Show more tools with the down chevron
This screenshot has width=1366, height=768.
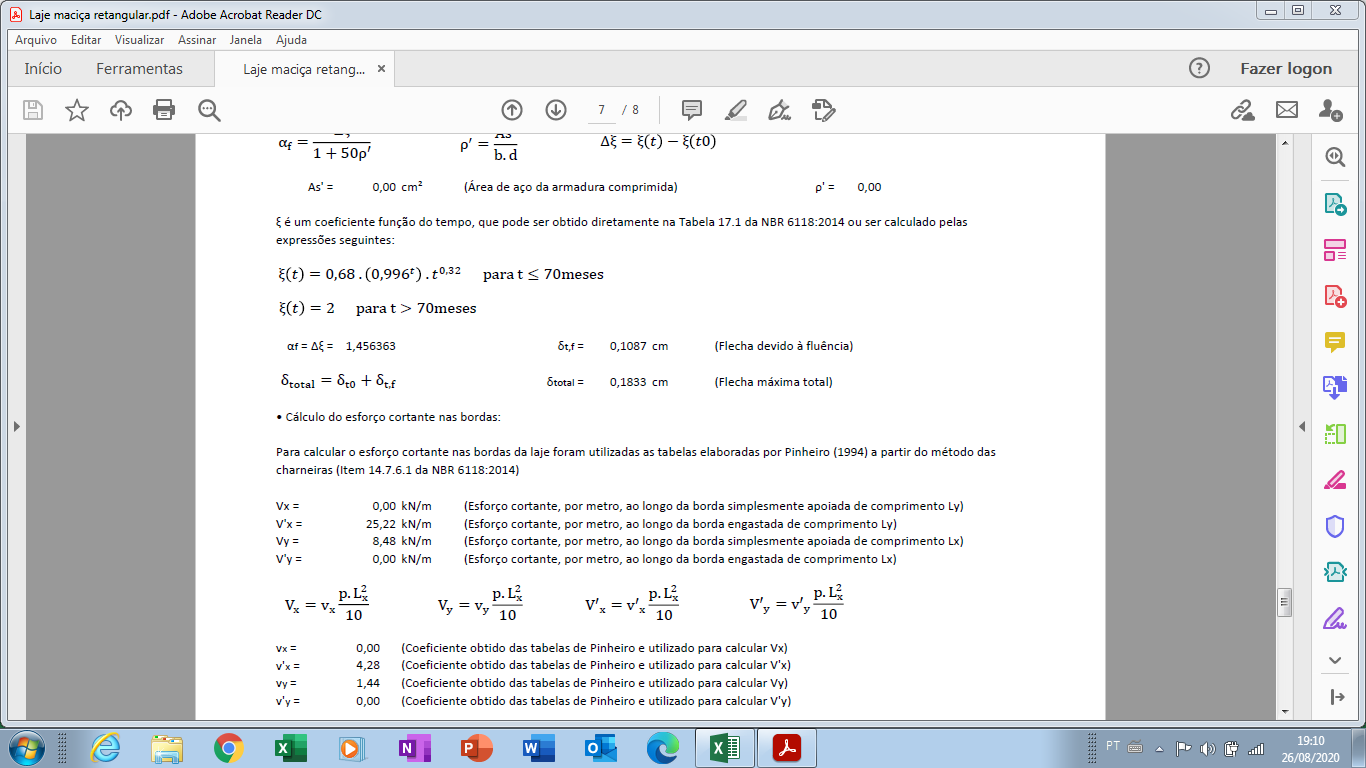tap(1335, 660)
